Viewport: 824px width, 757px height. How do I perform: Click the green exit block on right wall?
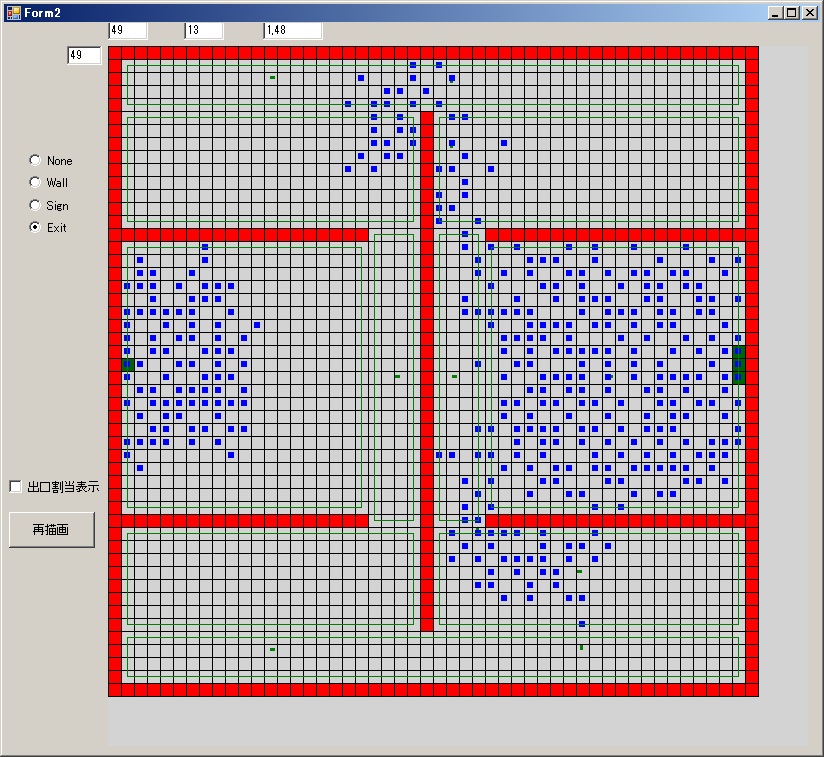[739, 364]
